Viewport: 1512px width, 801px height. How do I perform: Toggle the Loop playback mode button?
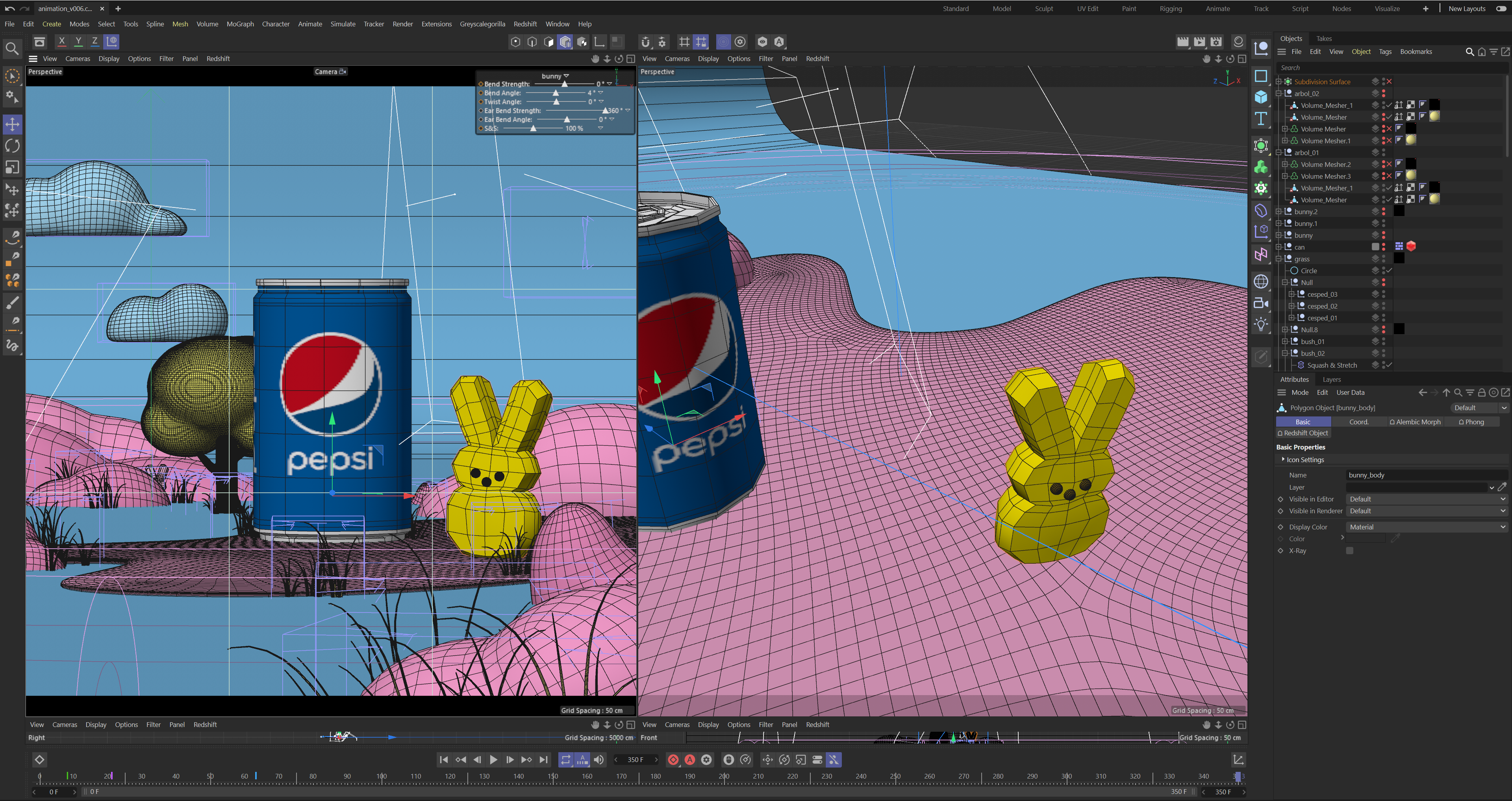coord(566,760)
